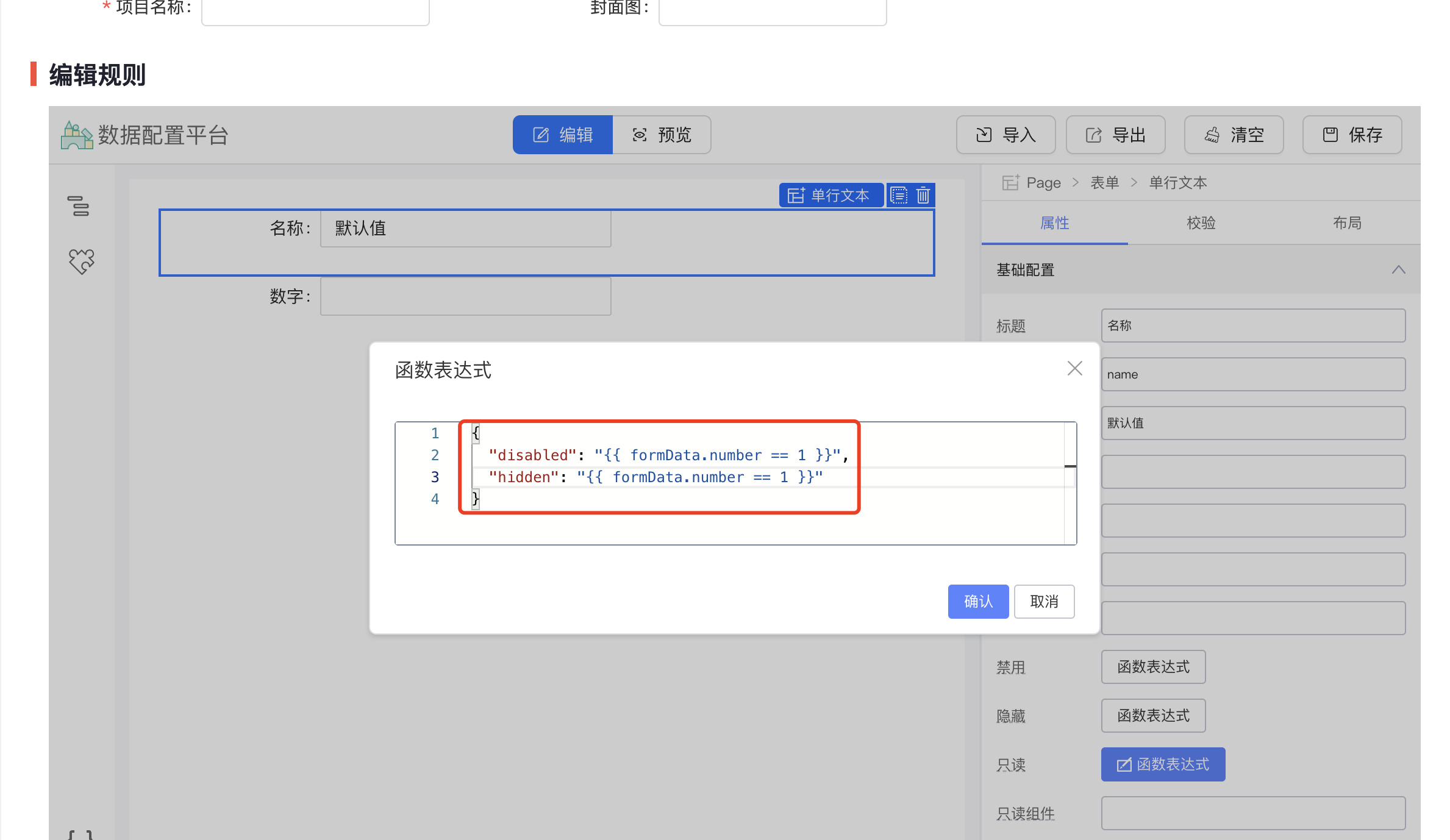Close the 函数表达式 dialog
Image resolution: width=1450 pixels, height=840 pixels.
(1074, 368)
